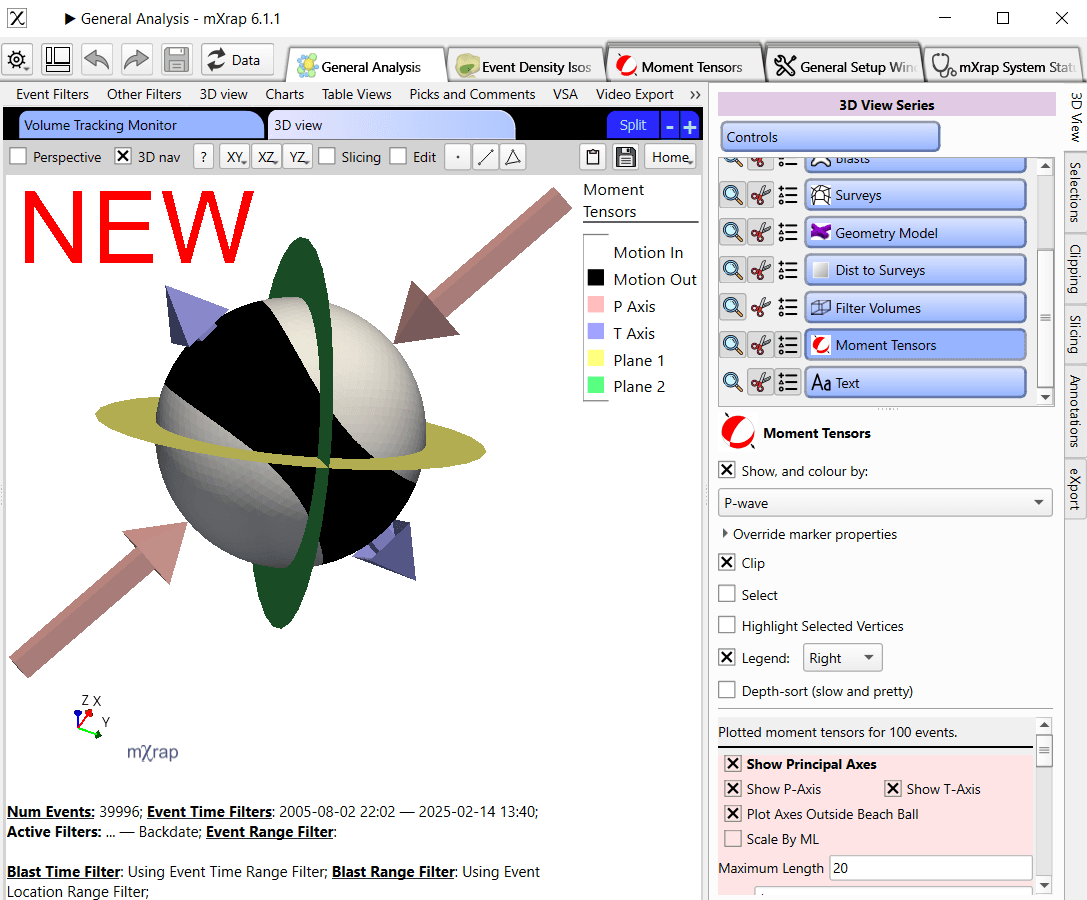Click the redo forward arrow icon
Screen dimensions: 1087x900
[x=136, y=60]
